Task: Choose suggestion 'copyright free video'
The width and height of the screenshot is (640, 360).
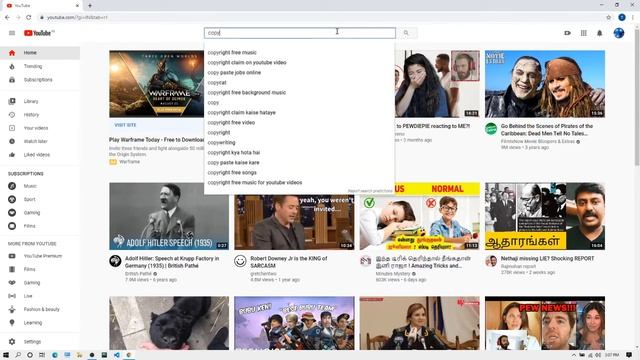Action: point(299,122)
